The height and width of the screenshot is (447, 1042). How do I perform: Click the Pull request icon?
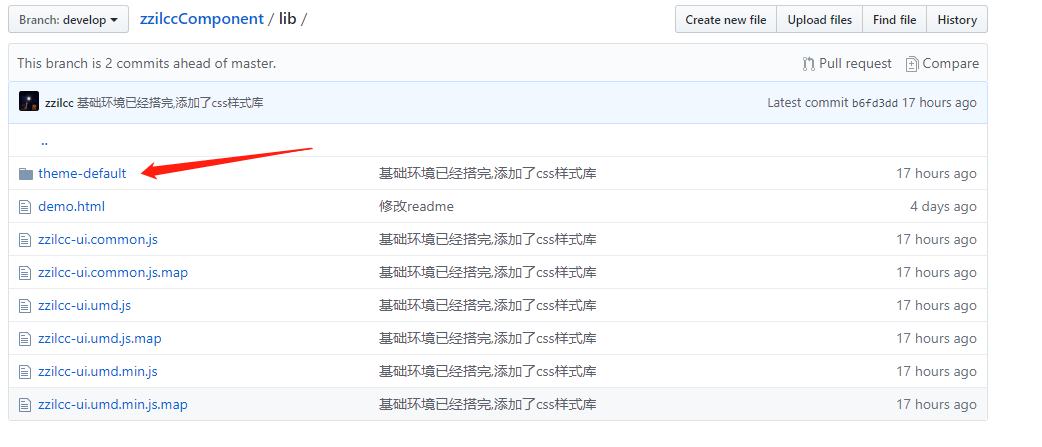[808, 64]
